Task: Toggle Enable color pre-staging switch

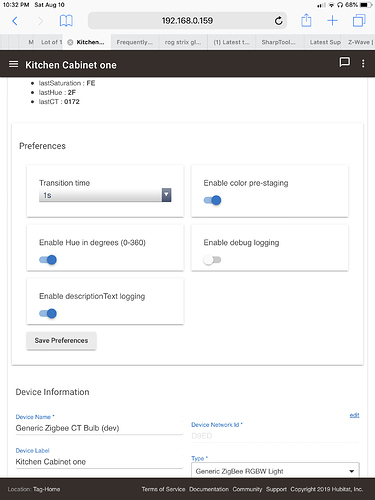Action: (212, 200)
